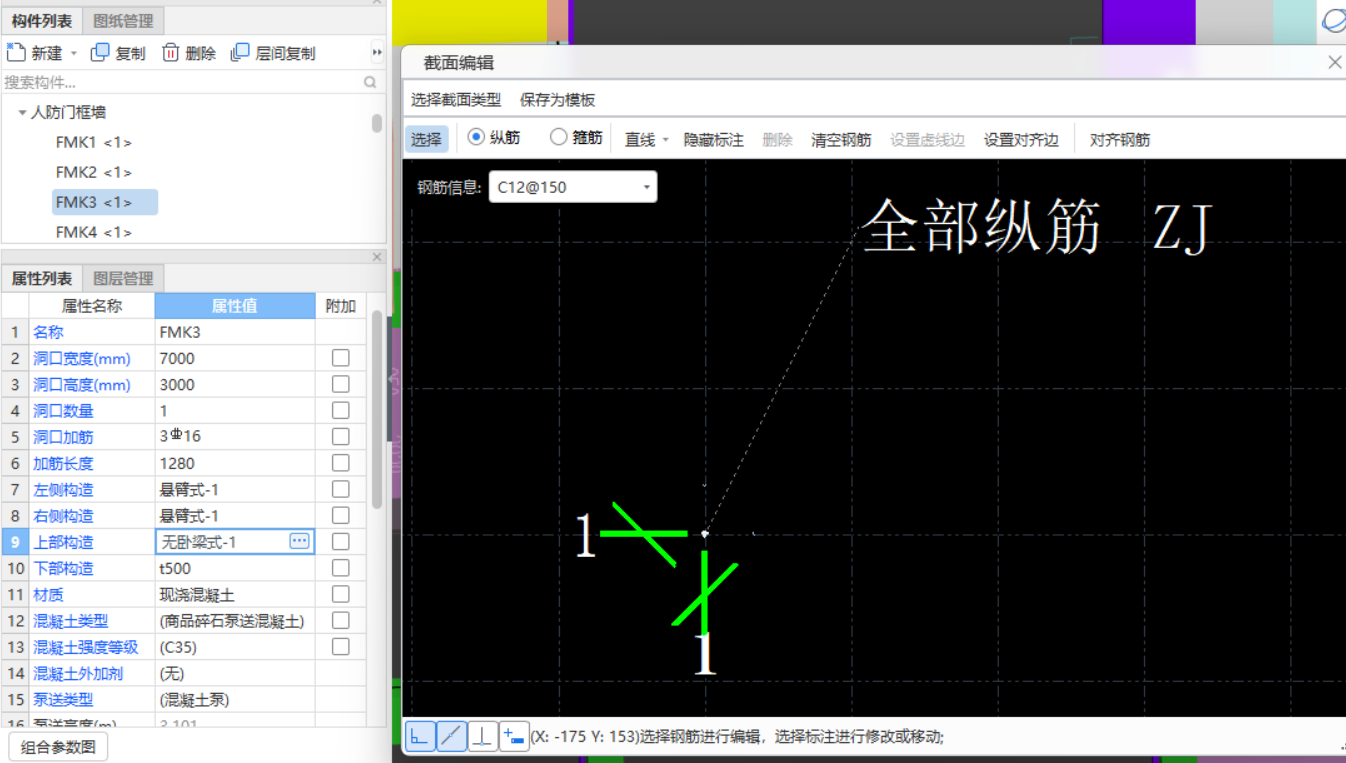The height and width of the screenshot is (763, 1346).
Task: Select the 箍筋 radio button
Action: 559,137
